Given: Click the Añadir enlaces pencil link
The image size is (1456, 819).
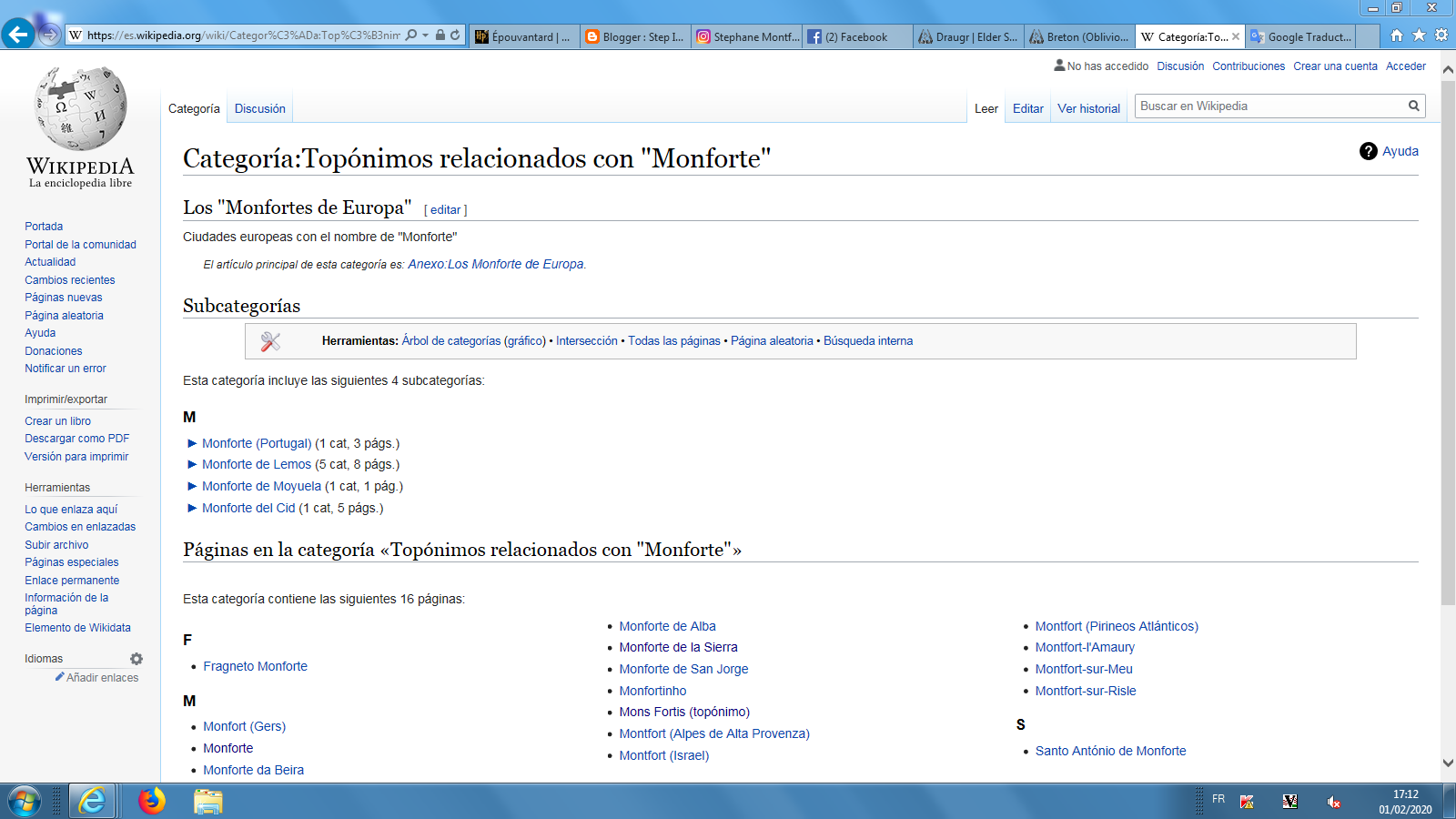Looking at the screenshot, I should tap(96, 677).
